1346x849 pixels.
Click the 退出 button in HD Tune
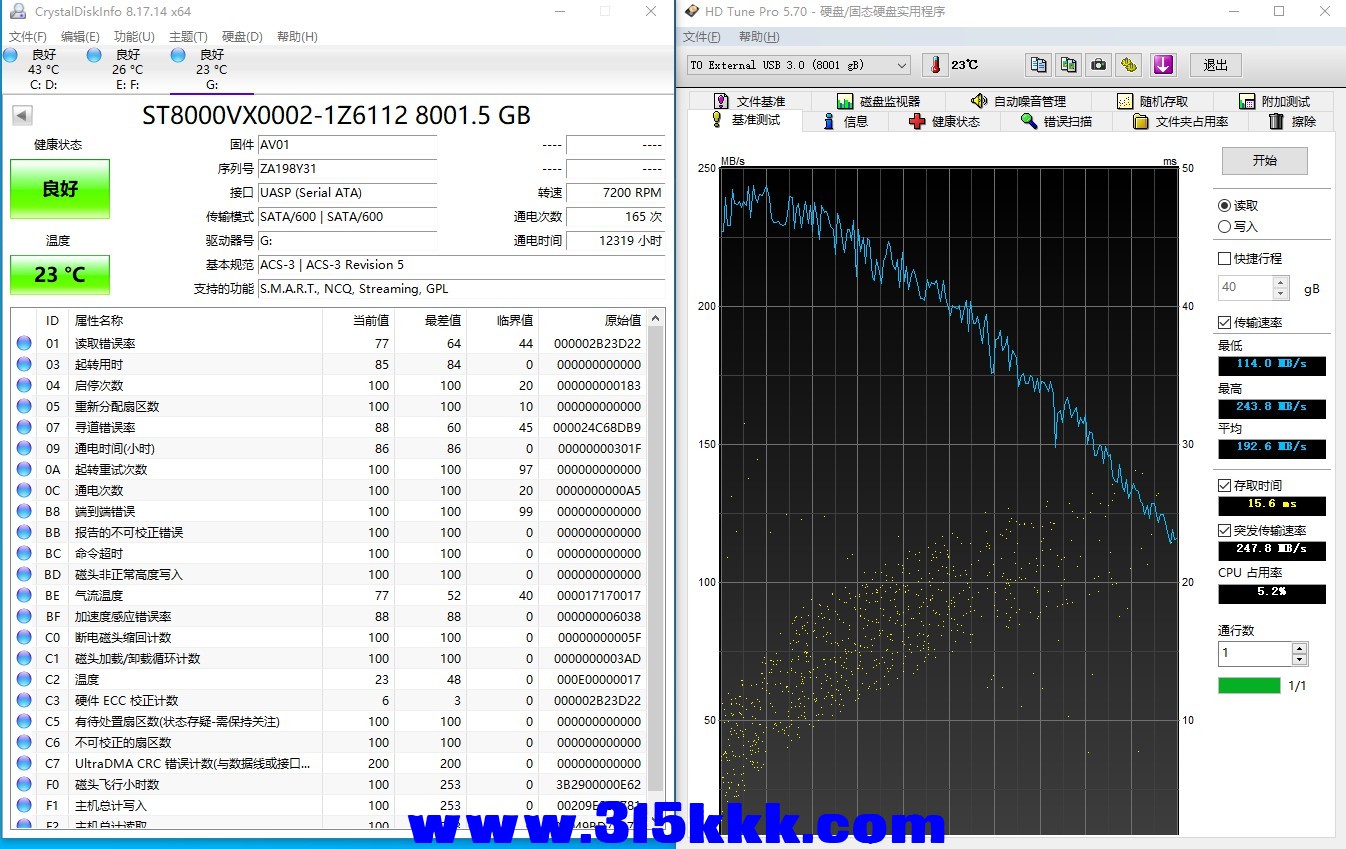click(x=1215, y=65)
